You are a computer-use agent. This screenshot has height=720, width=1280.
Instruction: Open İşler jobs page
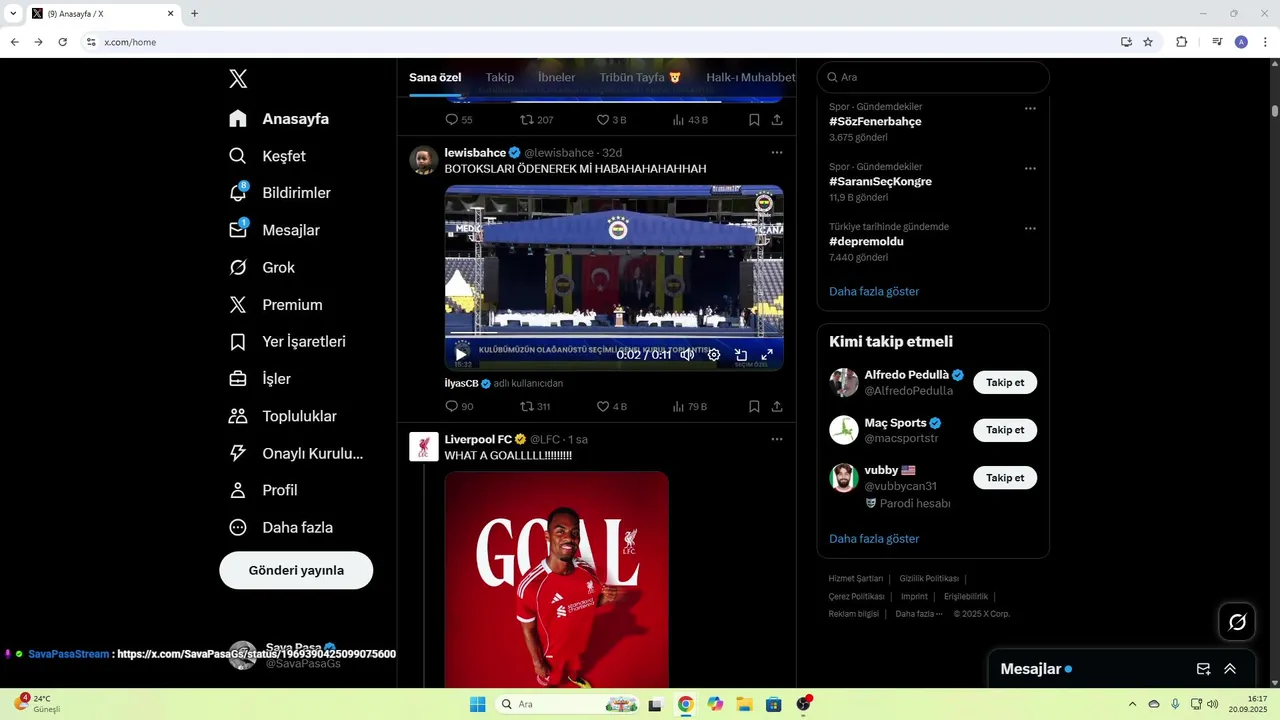(259, 379)
